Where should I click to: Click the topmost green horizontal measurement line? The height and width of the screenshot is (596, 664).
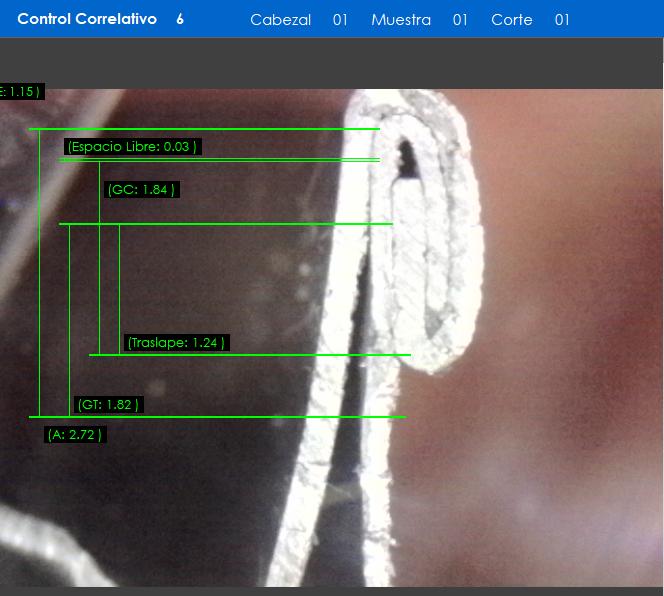(200, 129)
